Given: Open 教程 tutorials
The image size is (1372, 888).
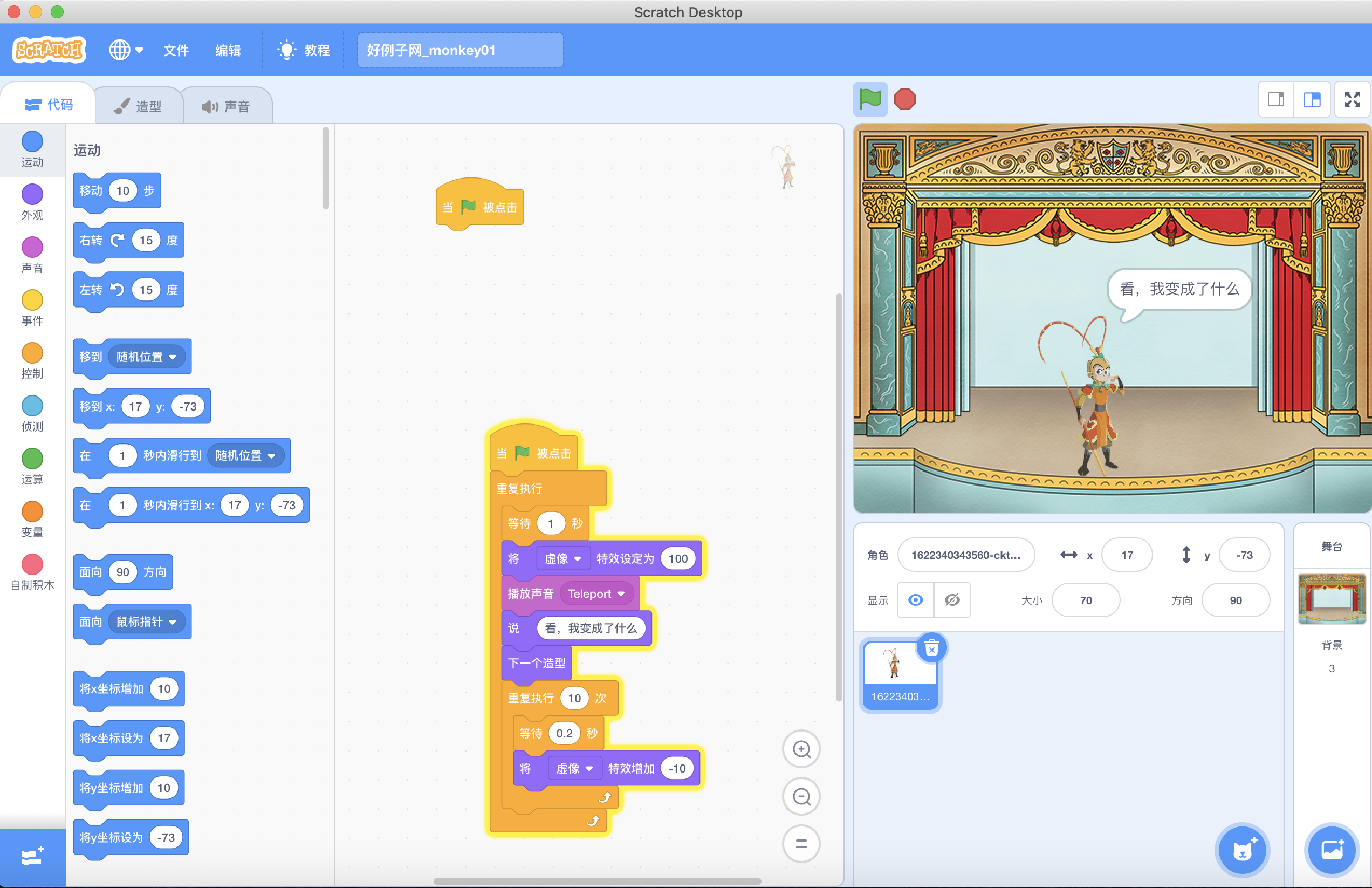Looking at the screenshot, I should 303,50.
